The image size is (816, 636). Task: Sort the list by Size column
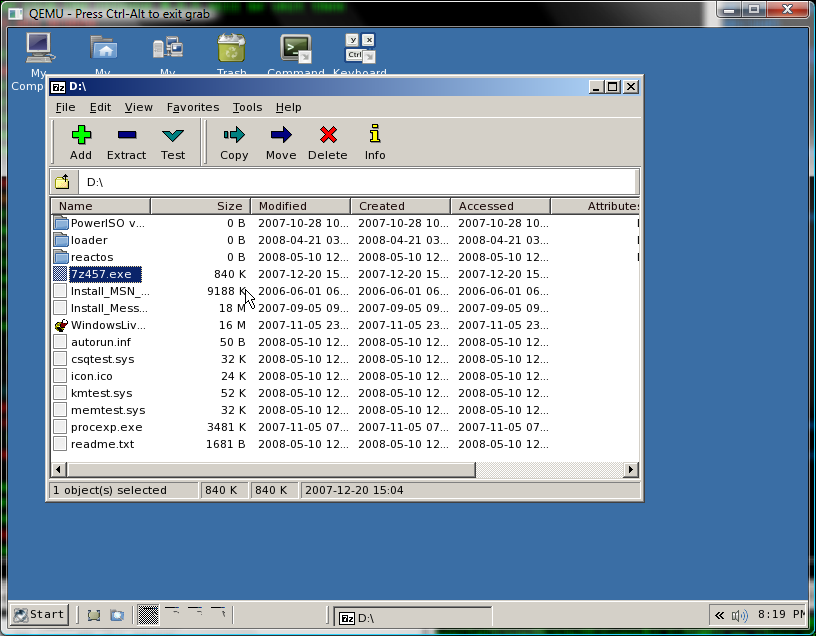tap(200, 206)
